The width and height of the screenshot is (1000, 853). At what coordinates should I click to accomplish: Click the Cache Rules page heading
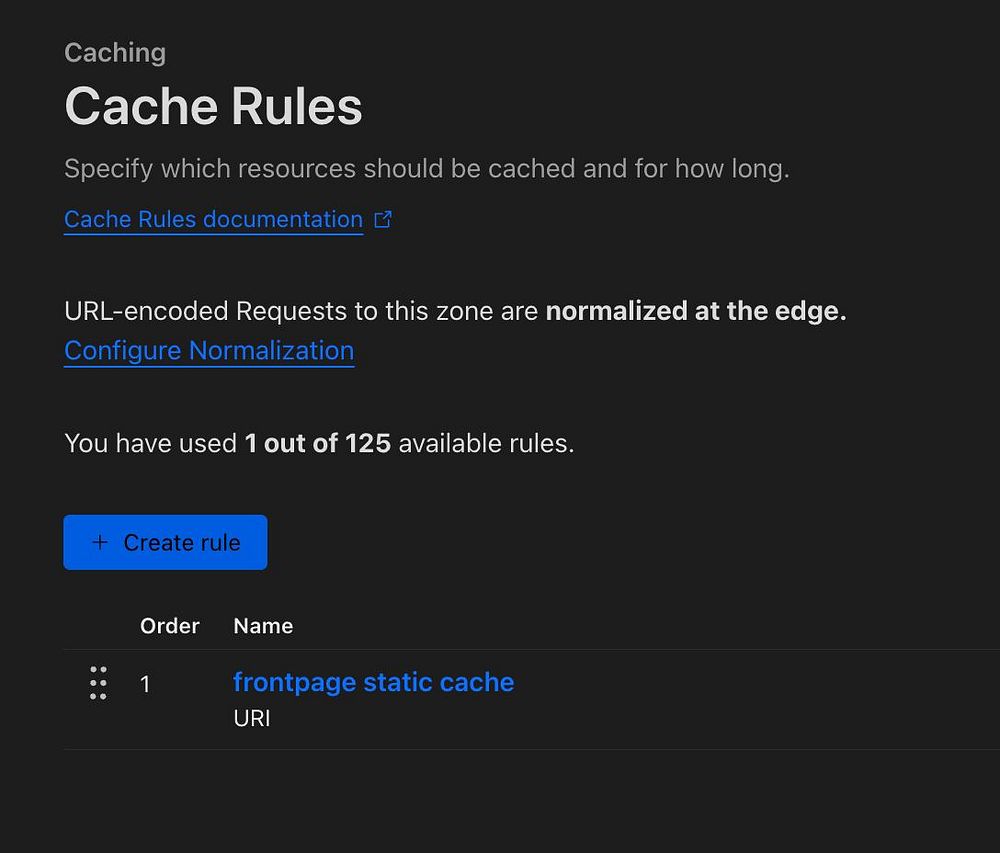[x=213, y=106]
